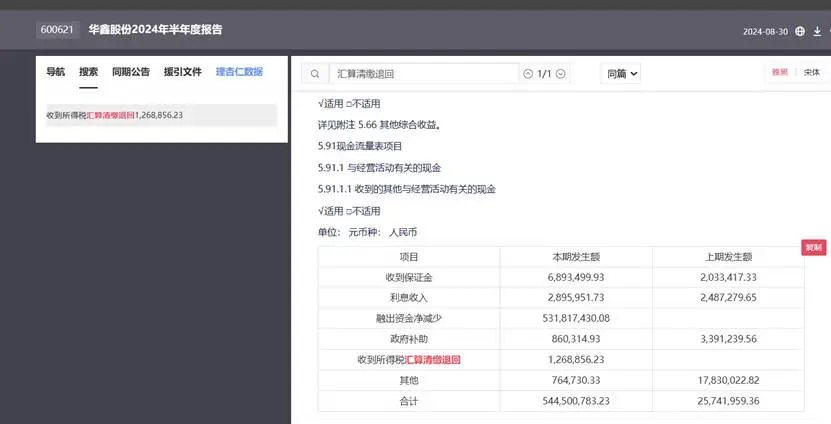Open the 同期公告 tab
The image size is (831, 424).
(x=131, y=72)
